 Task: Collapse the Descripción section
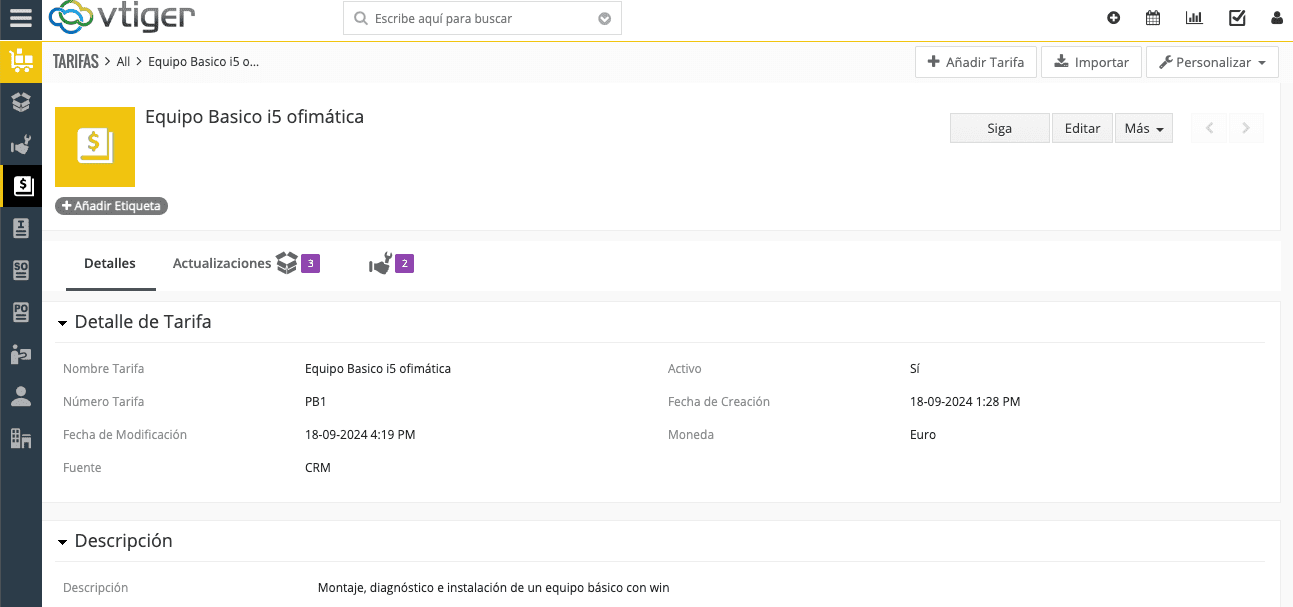[x=63, y=542]
